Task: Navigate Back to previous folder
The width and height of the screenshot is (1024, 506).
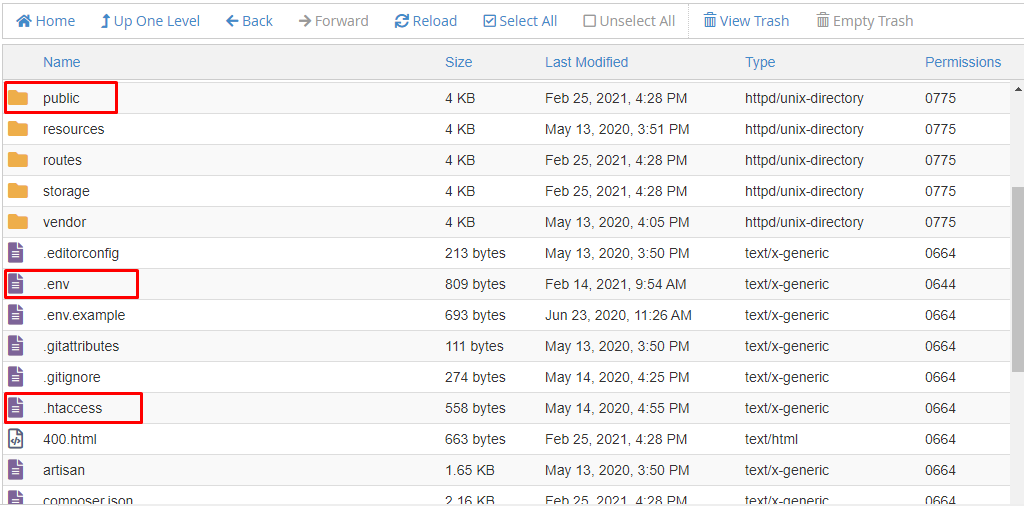Action: point(249,21)
